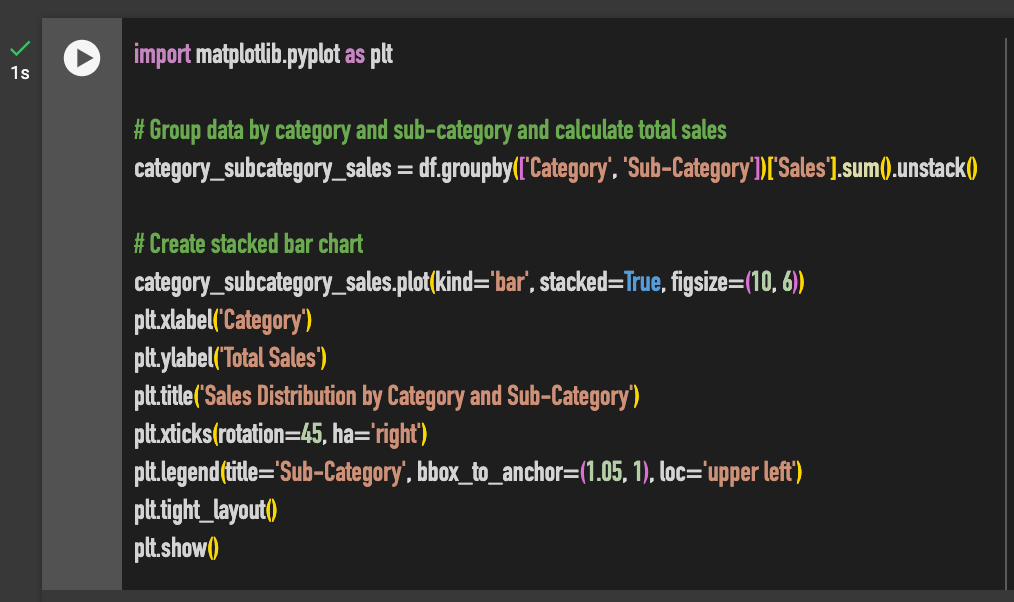Click the run cell play icon
Image resolution: width=1014 pixels, height=602 pixels.
[81, 57]
